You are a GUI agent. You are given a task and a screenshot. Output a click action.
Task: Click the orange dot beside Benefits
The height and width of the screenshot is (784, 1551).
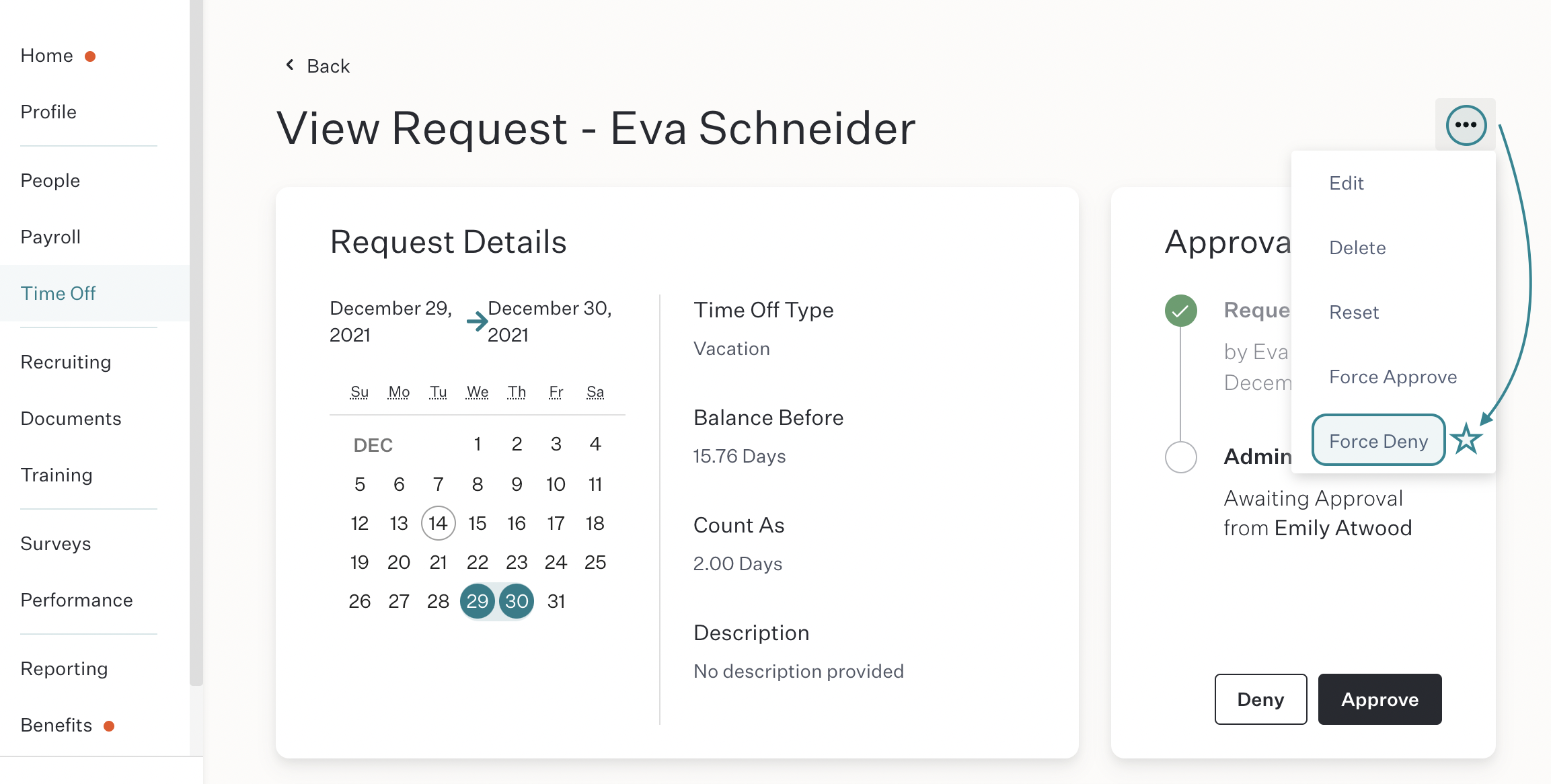pyautogui.click(x=109, y=726)
